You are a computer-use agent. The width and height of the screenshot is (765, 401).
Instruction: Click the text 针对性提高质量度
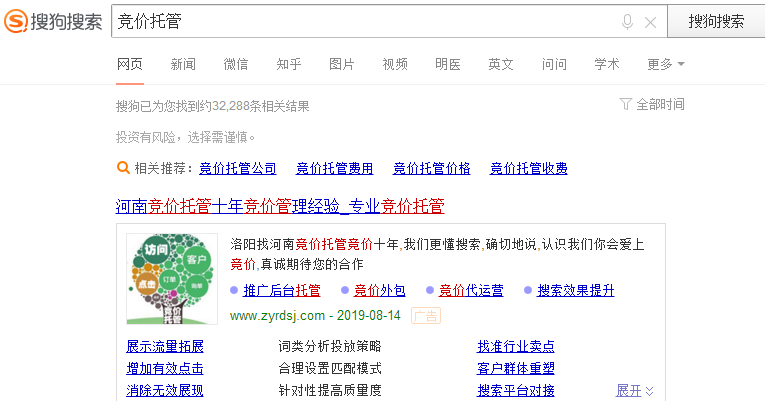tap(330, 390)
